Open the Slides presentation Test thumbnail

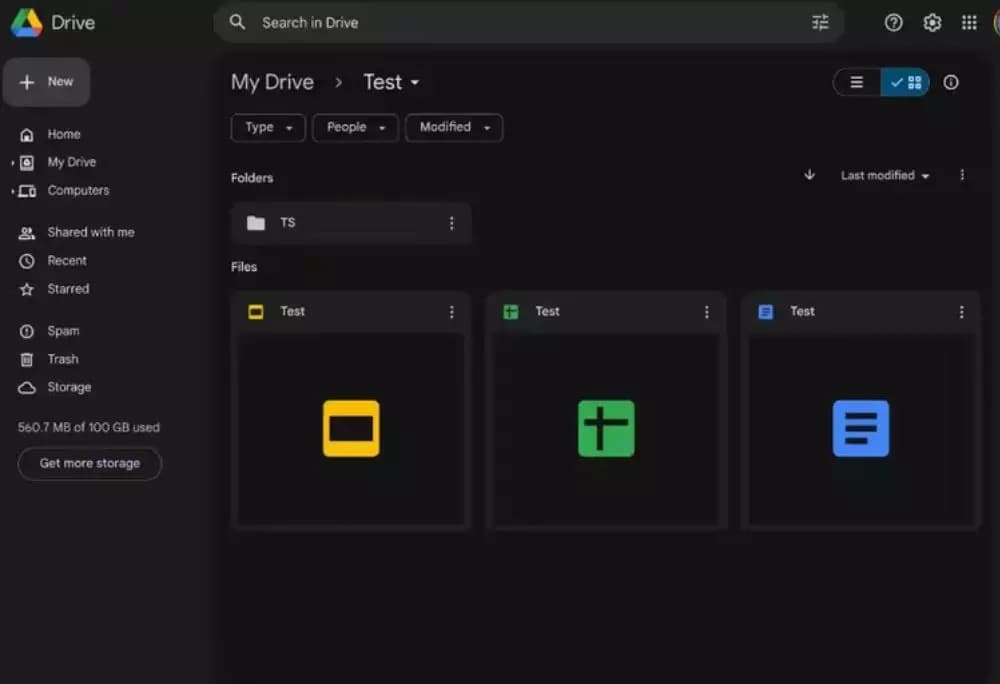point(351,428)
